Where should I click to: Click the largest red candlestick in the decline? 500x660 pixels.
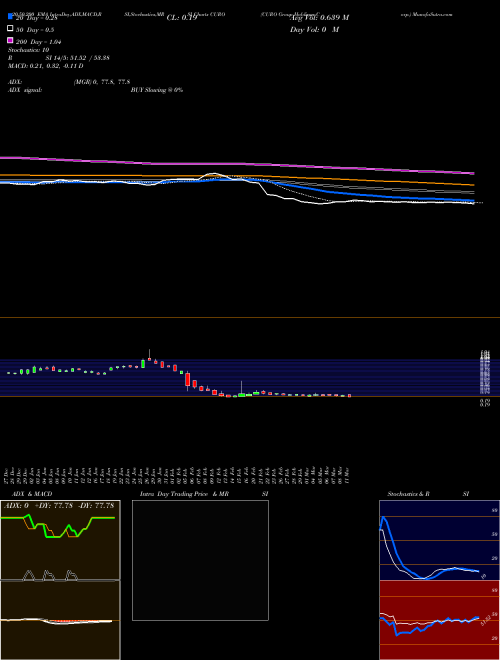188,379
